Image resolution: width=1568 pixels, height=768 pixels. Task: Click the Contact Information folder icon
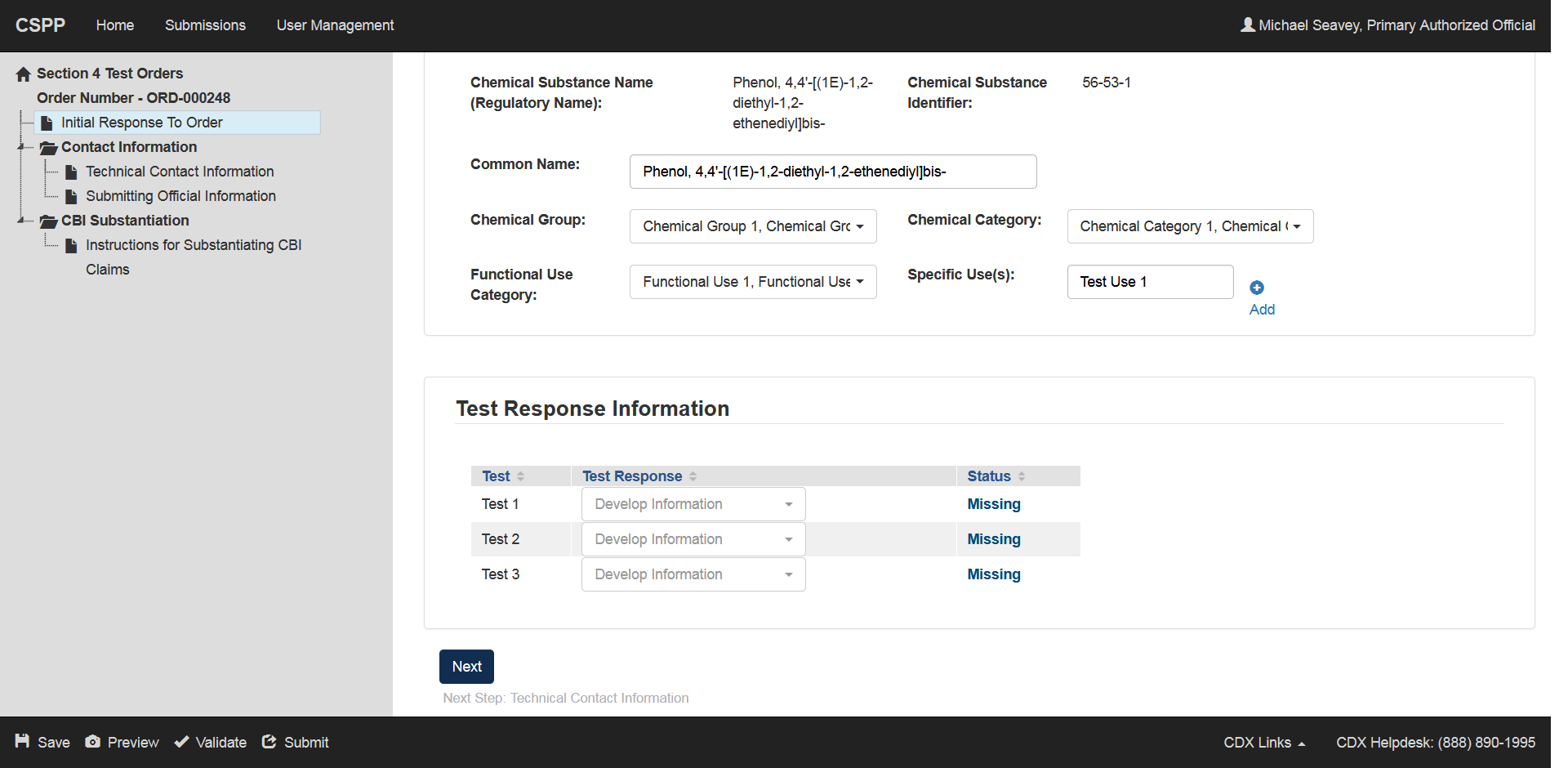pyautogui.click(x=48, y=148)
